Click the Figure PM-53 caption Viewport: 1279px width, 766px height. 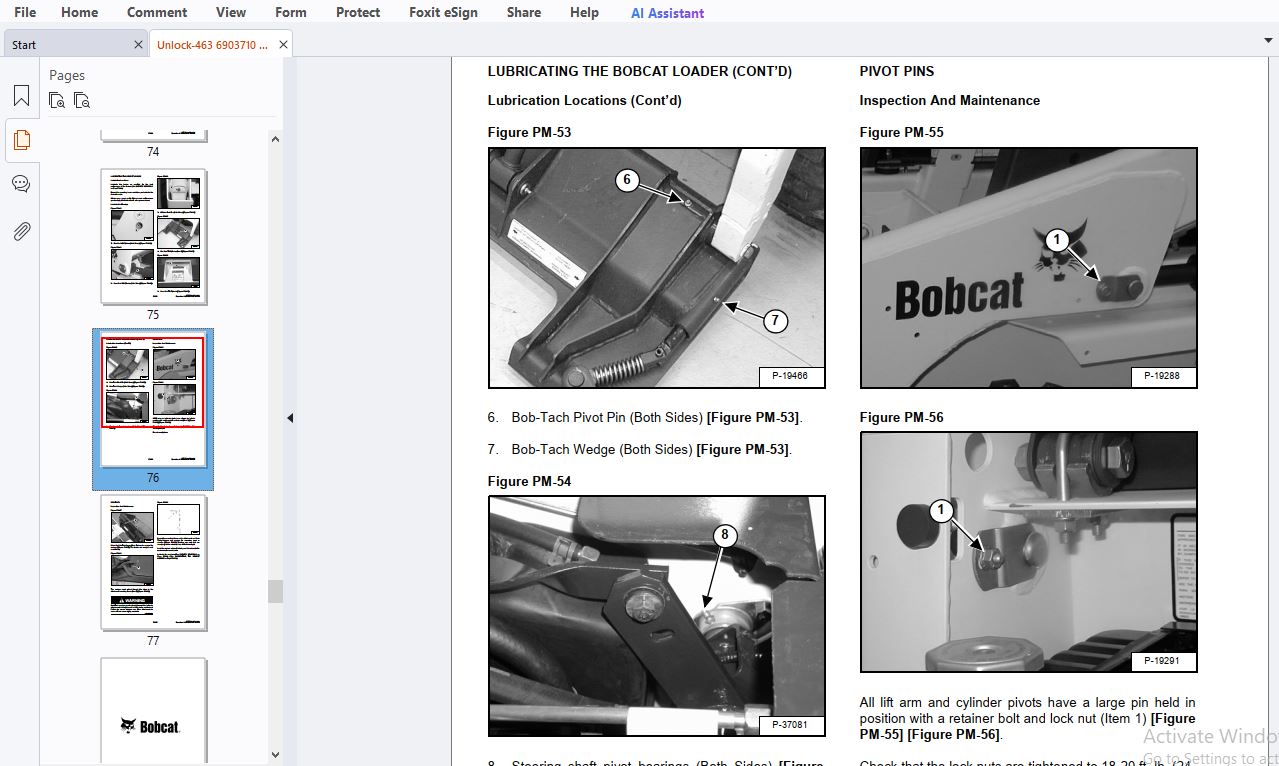[x=529, y=132]
